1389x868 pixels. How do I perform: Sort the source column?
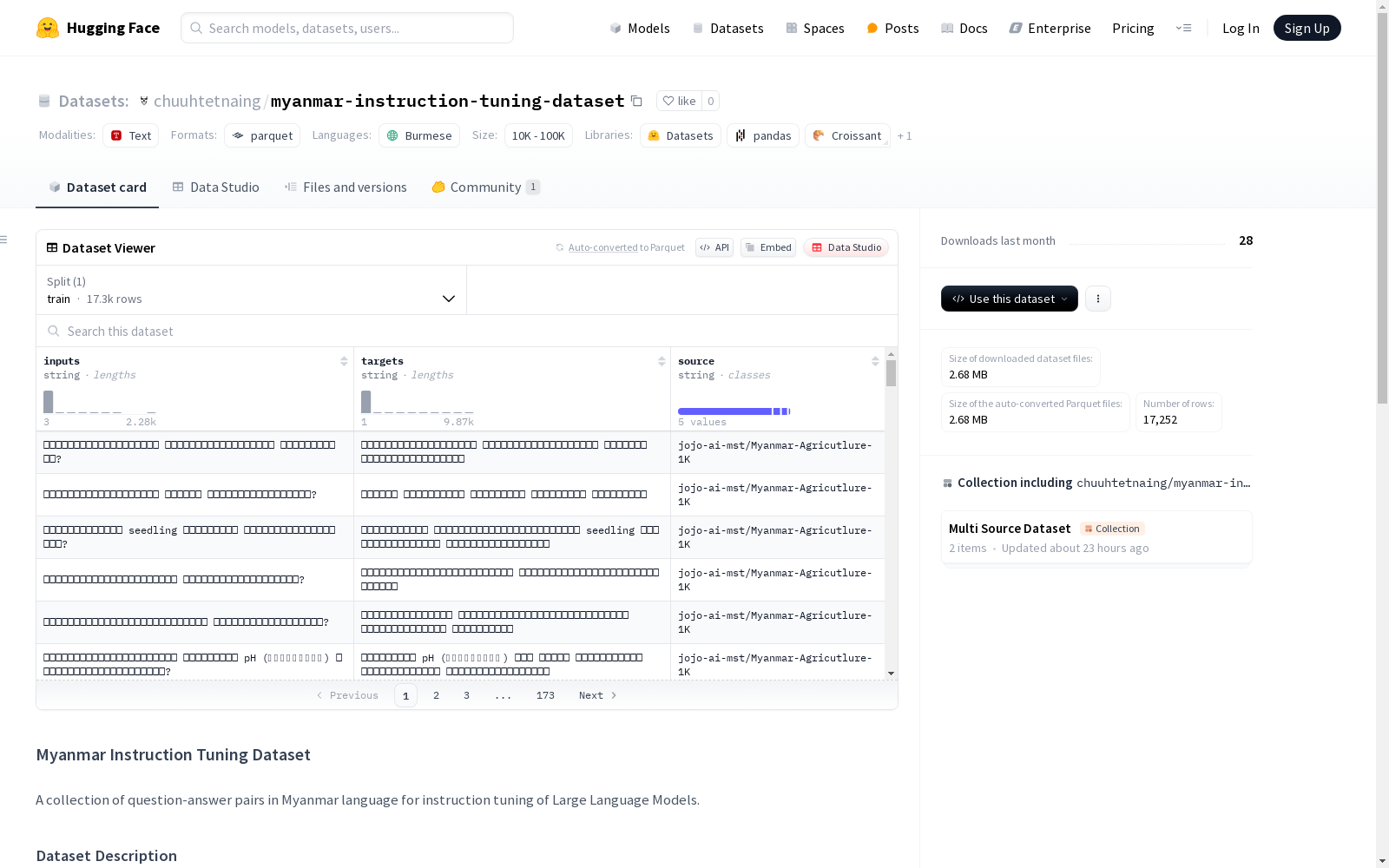pyautogui.click(x=875, y=361)
